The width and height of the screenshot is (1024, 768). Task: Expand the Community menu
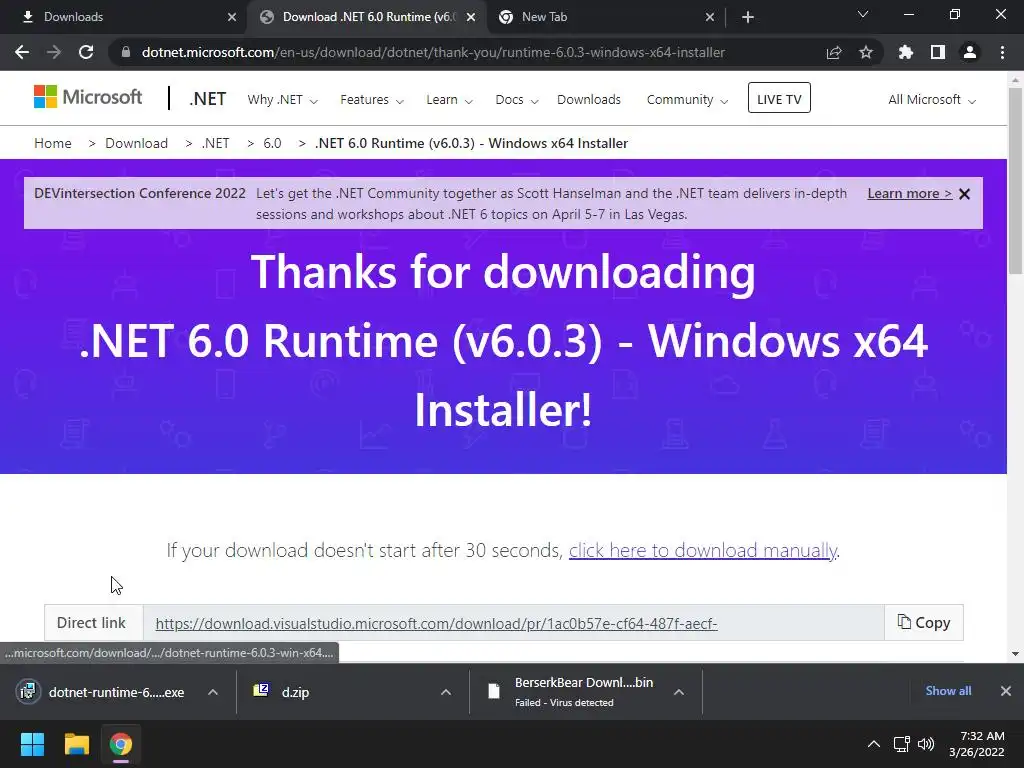(687, 100)
